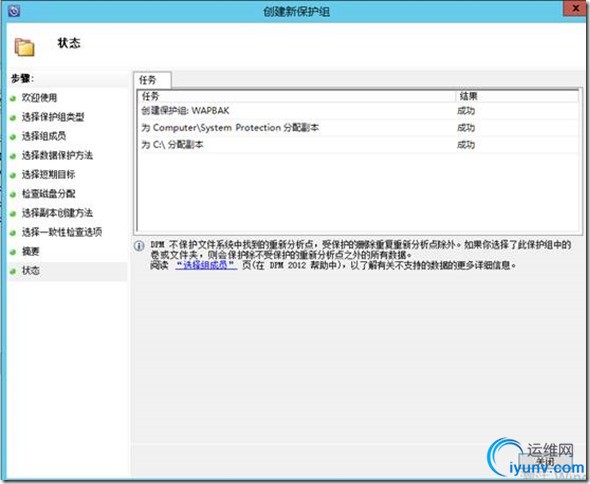Screen dimensions: 590x484
Task: Click the 关闭 button at bottom right
Action: pyautogui.click(x=545, y=462)
